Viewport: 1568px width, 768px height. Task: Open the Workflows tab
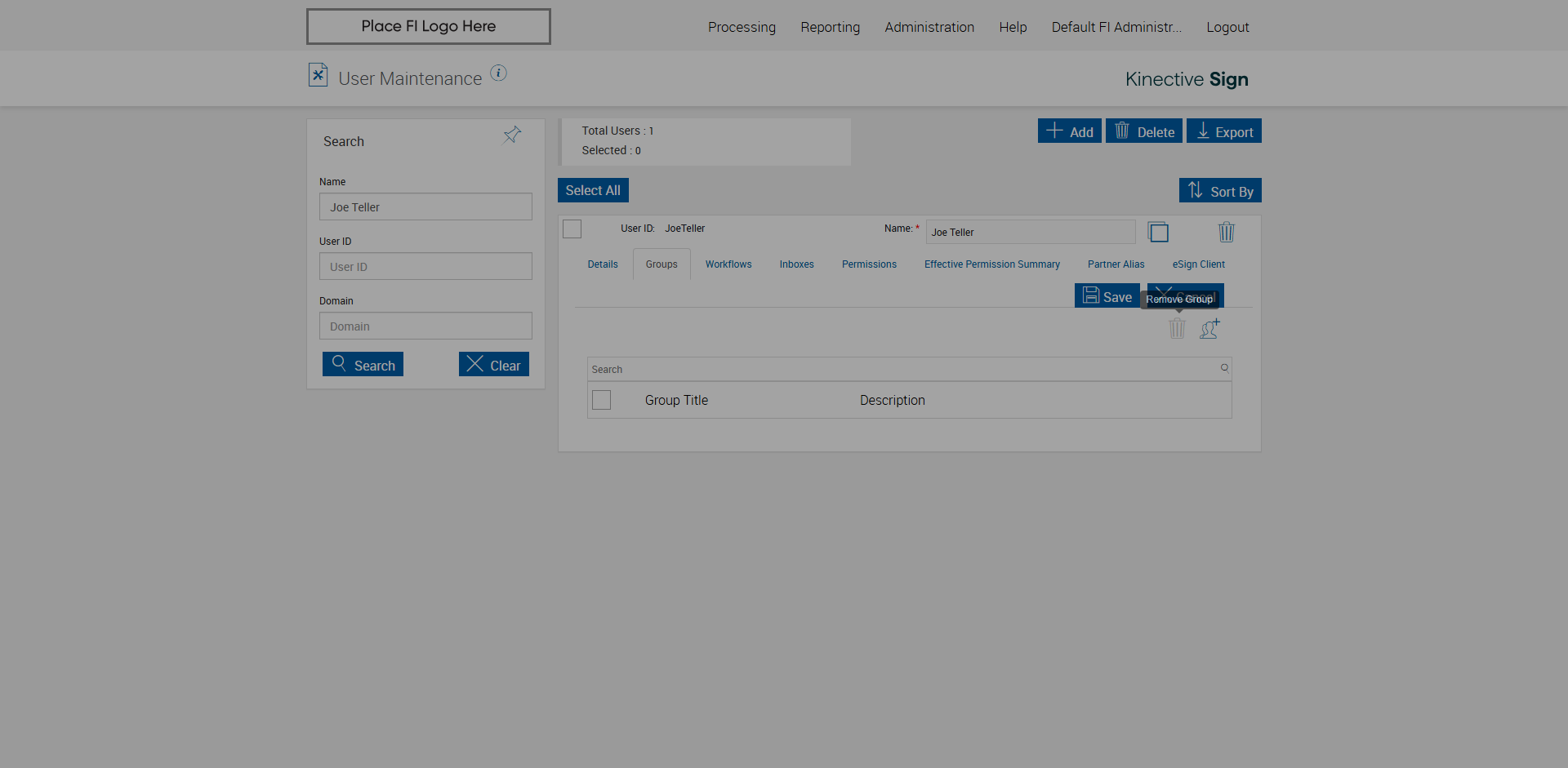point(728,264)
